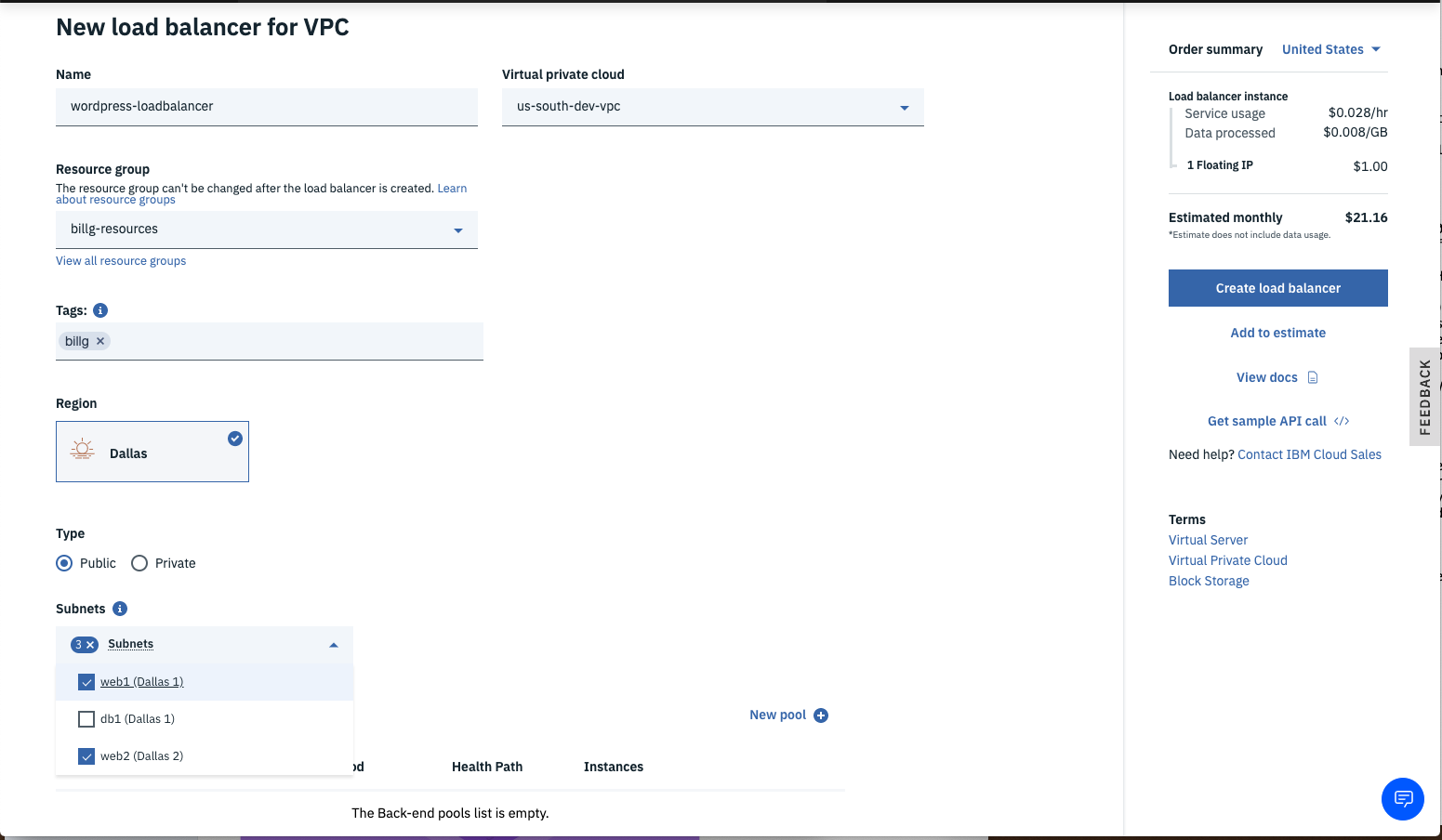This screenshot has width=1442, height=840.
Task: Click the New pool plus icon
Action: pyautogui.click(x=821, y=715)
